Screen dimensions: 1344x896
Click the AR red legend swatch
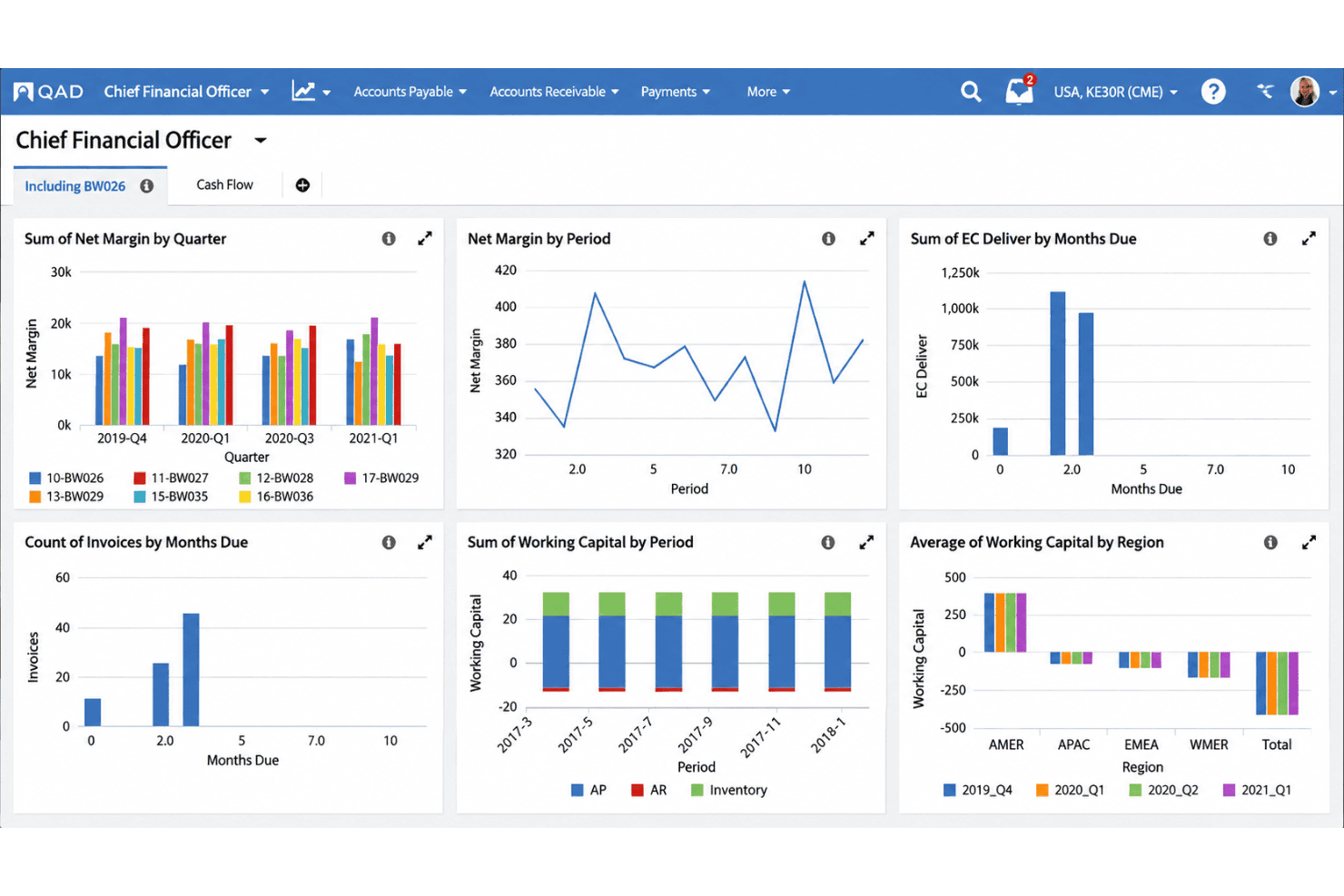click(637, 790)
